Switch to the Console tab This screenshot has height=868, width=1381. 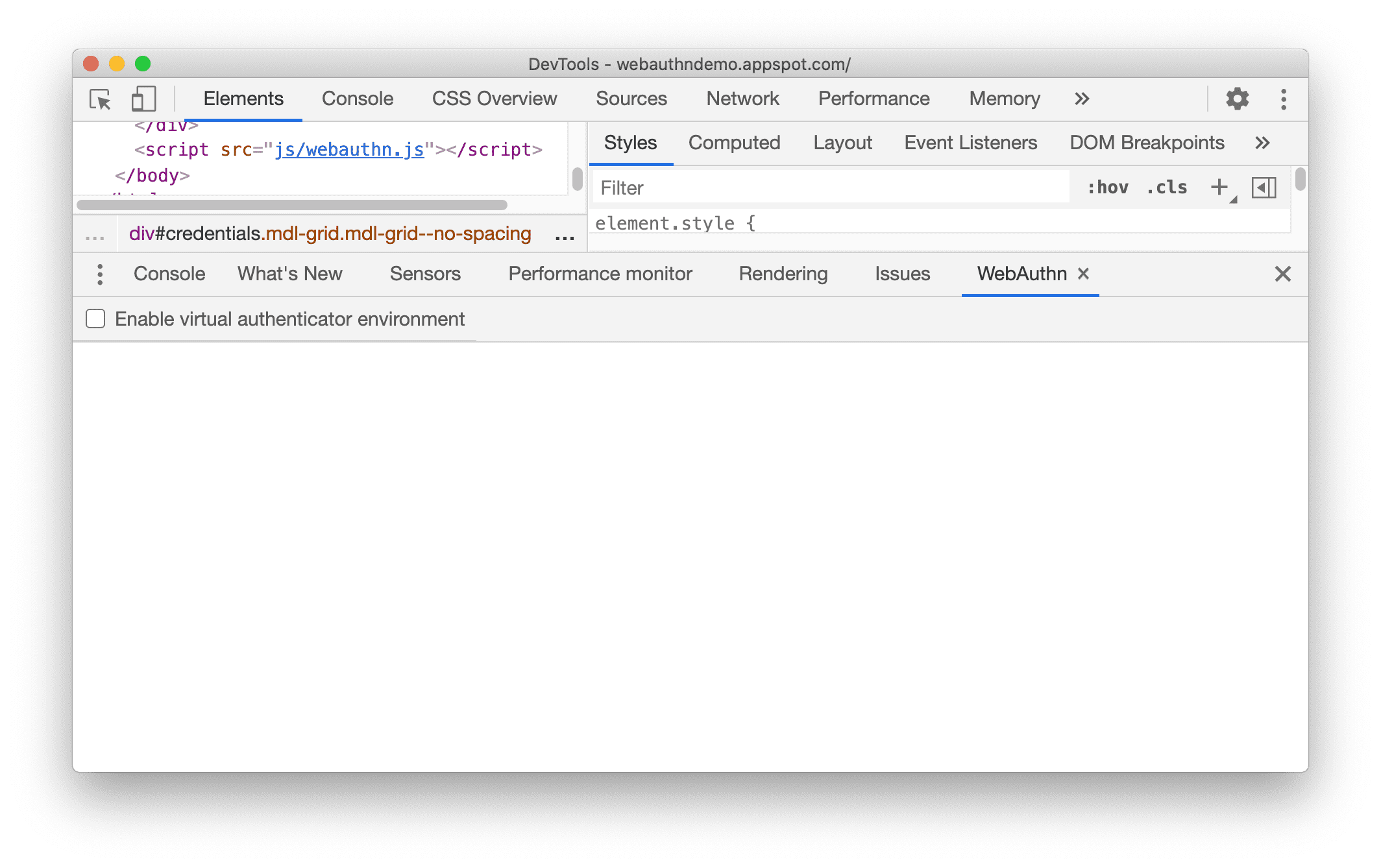(357, 97)
